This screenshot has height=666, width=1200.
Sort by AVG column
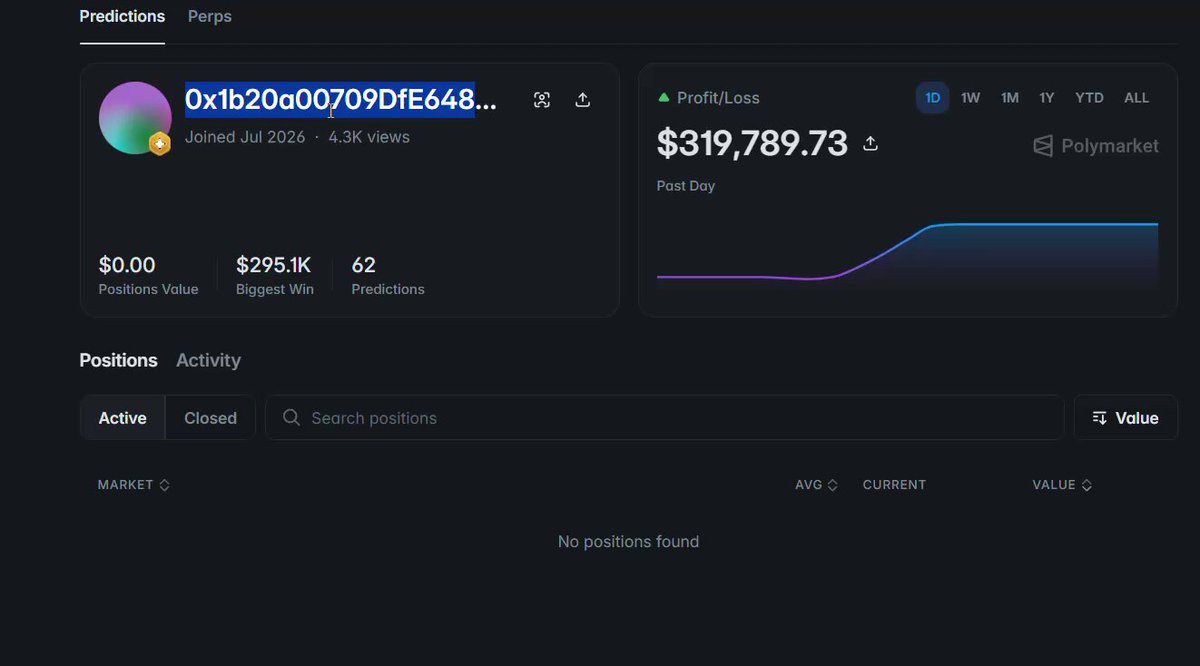(816, 485)
